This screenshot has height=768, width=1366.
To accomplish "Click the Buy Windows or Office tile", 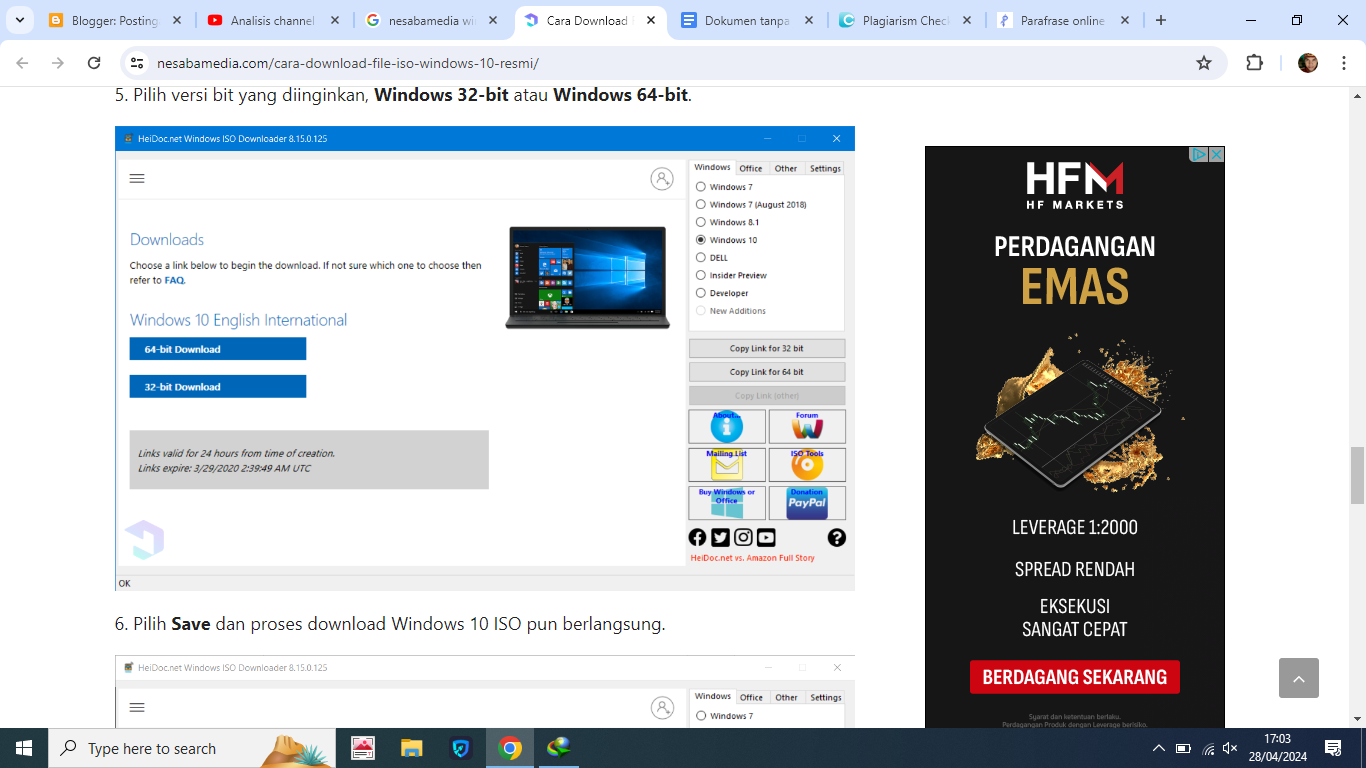I will coord(727,502).
